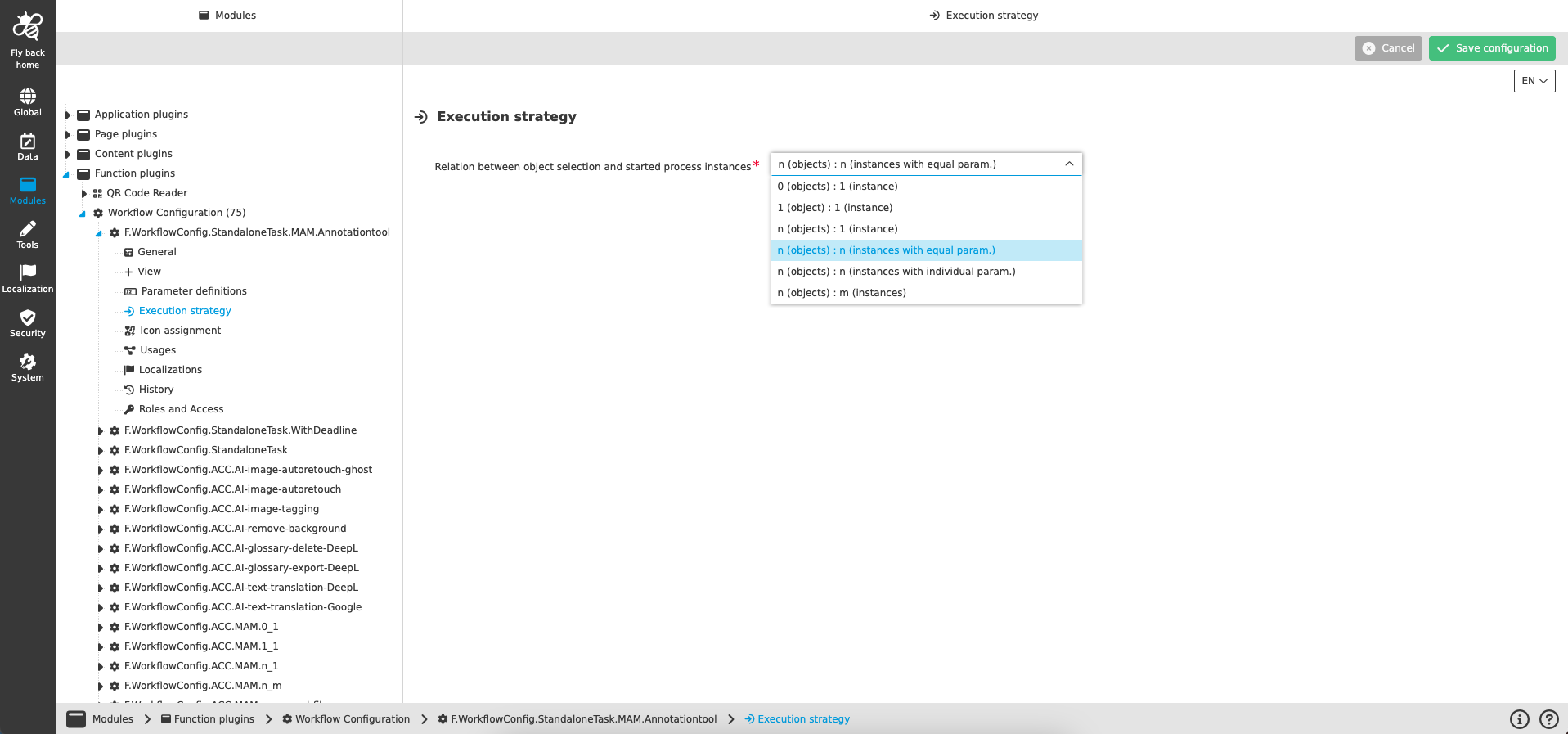Select the Roles and Access tree item

click(x=181, y=409)
